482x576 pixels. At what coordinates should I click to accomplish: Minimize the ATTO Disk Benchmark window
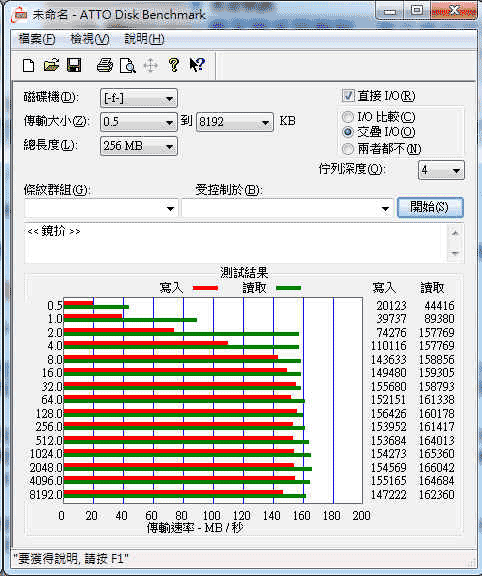tap(389, 11)
